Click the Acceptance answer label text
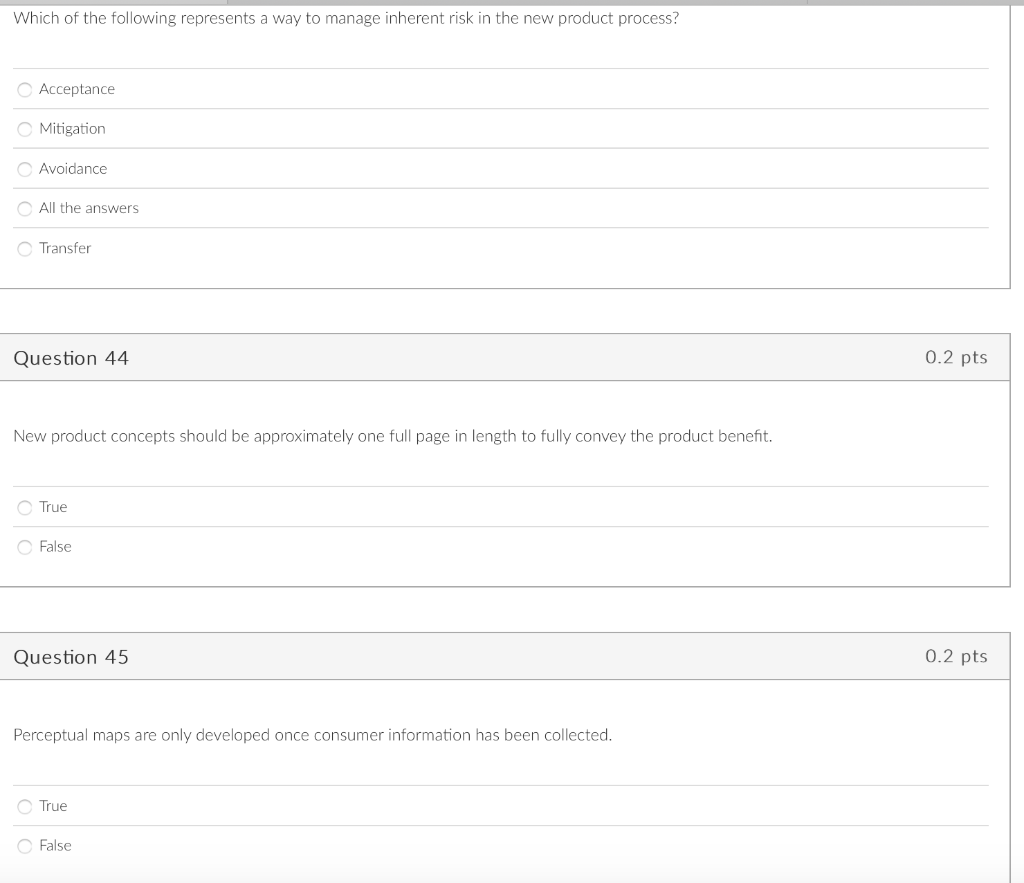This screenshot has height=883, width=1024. tap(76, 89)
